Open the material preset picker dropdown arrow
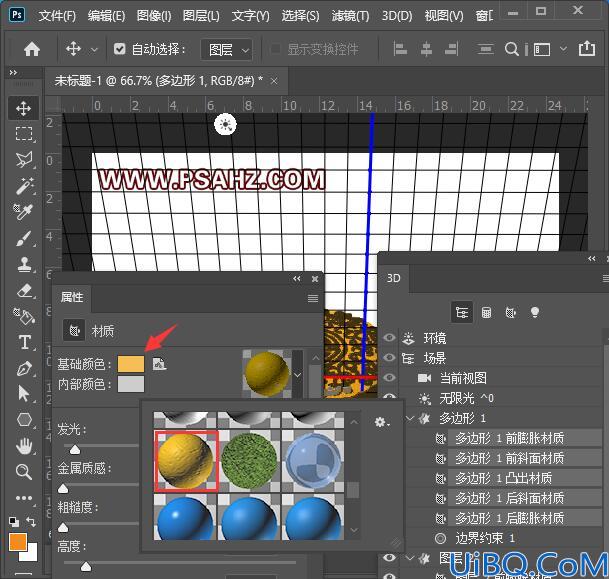Image resolution: width=609 pixels, height=579 pixels. 298,375
